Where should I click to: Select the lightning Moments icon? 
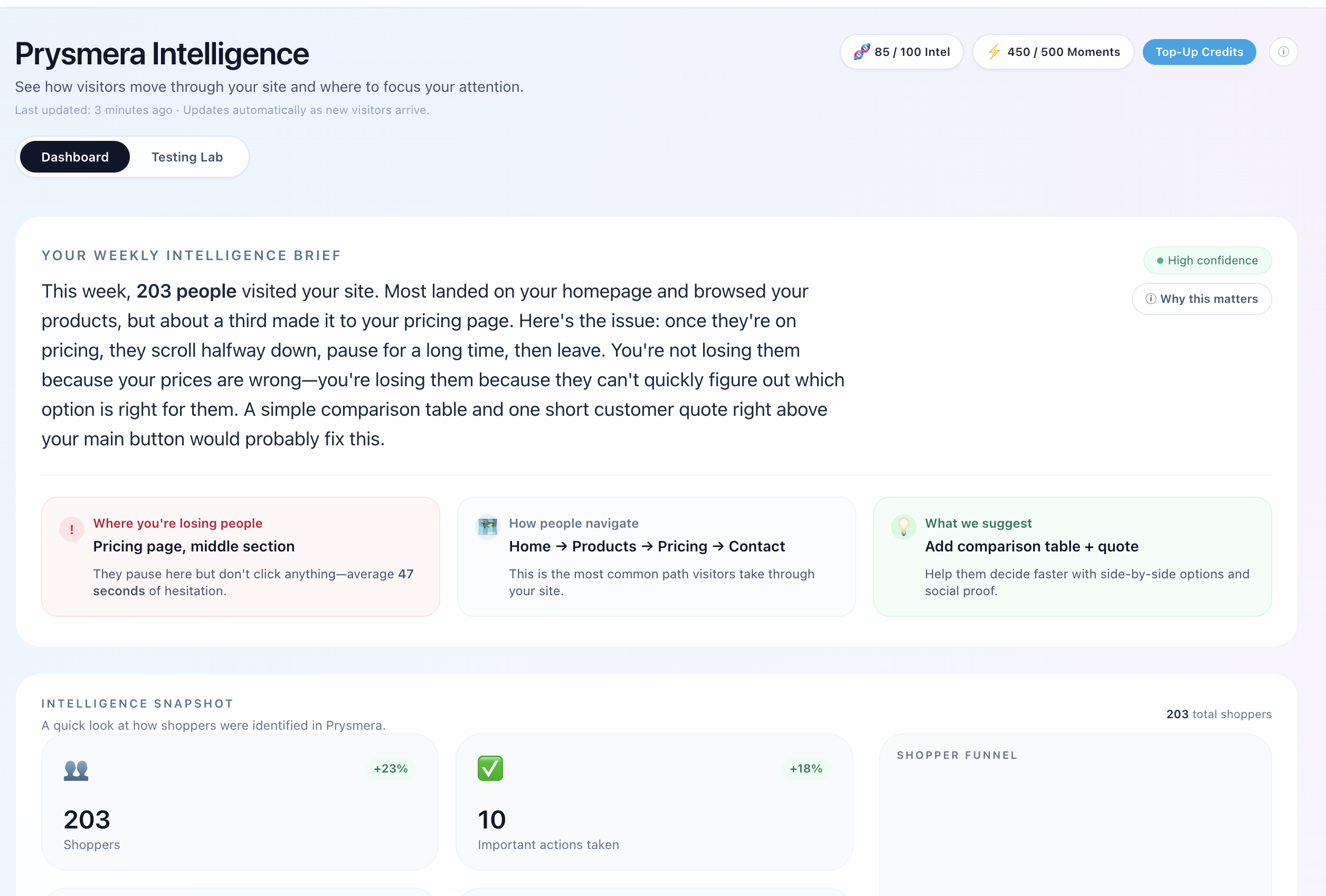pos(994,51)
